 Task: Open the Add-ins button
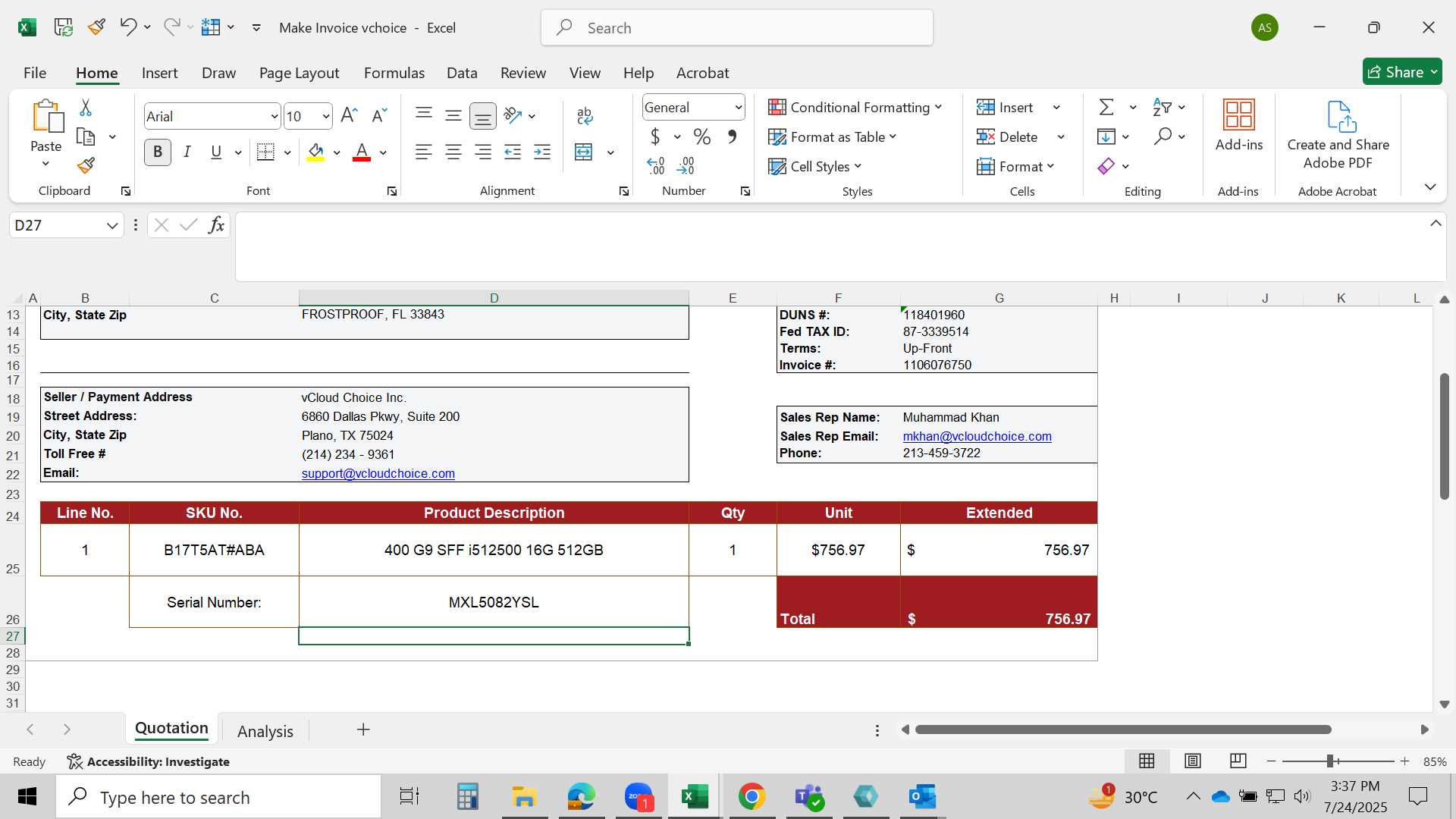click(1239, 126)
